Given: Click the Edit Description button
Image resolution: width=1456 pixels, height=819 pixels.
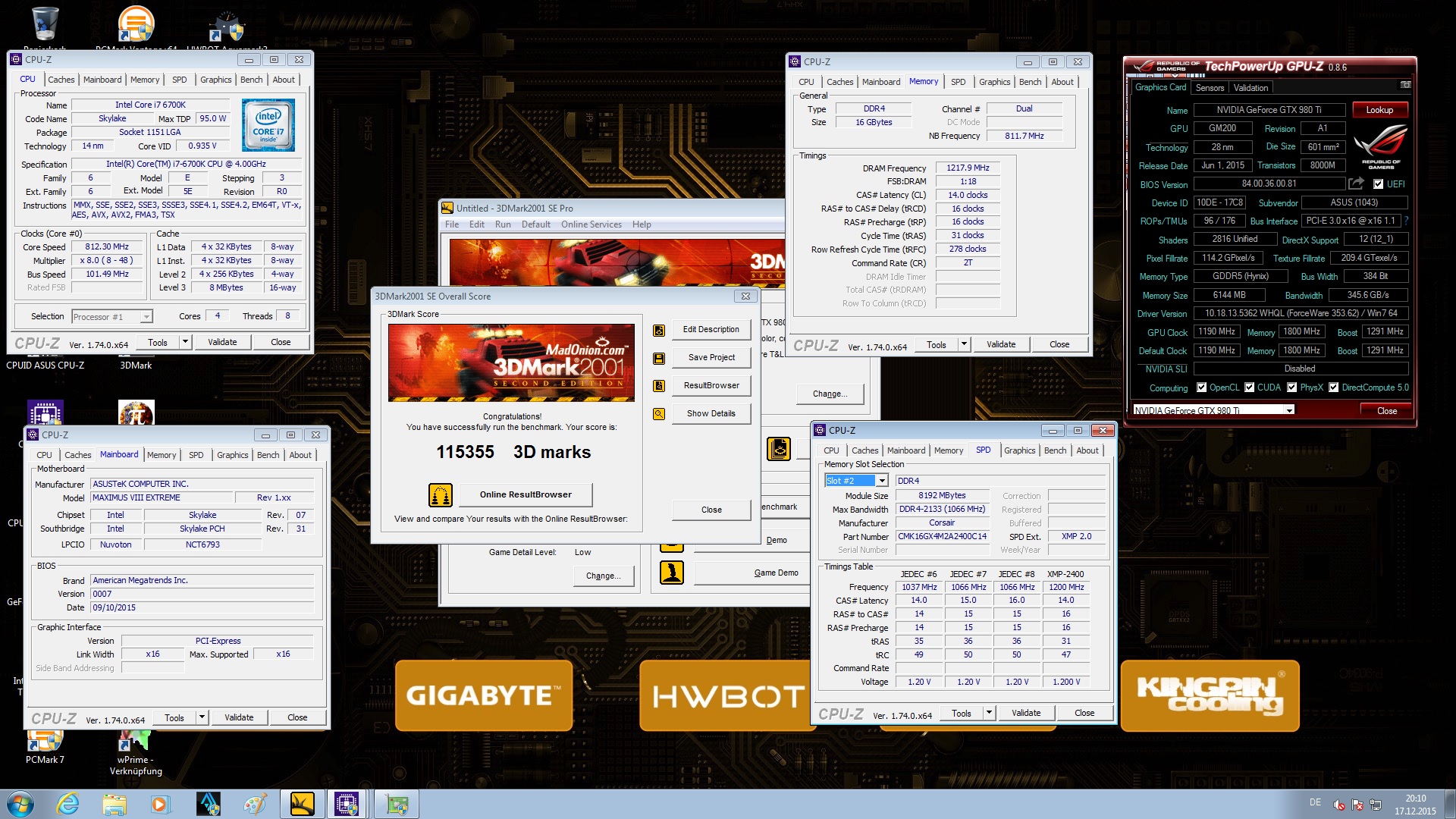Looking at the screenshot, I should [x=711, y=330].
